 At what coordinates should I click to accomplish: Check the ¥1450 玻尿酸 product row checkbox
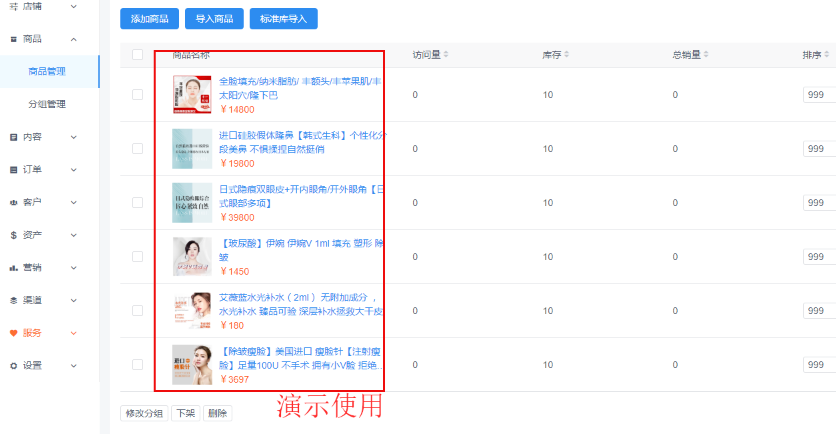click(137, 257)
